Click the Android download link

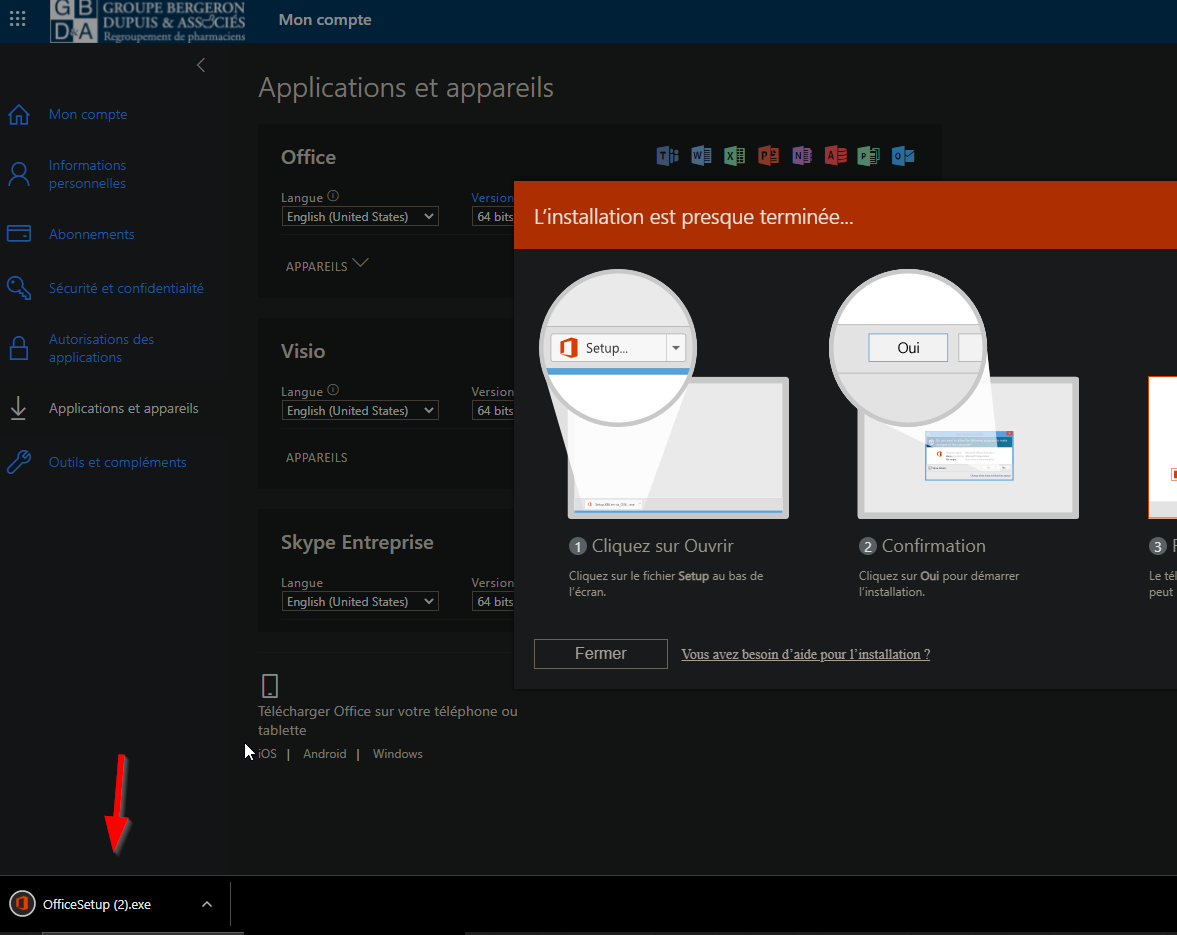point(325,753)
